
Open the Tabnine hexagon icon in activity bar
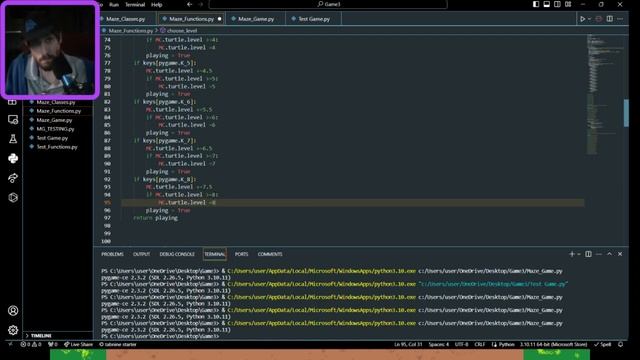coord(13,198)
